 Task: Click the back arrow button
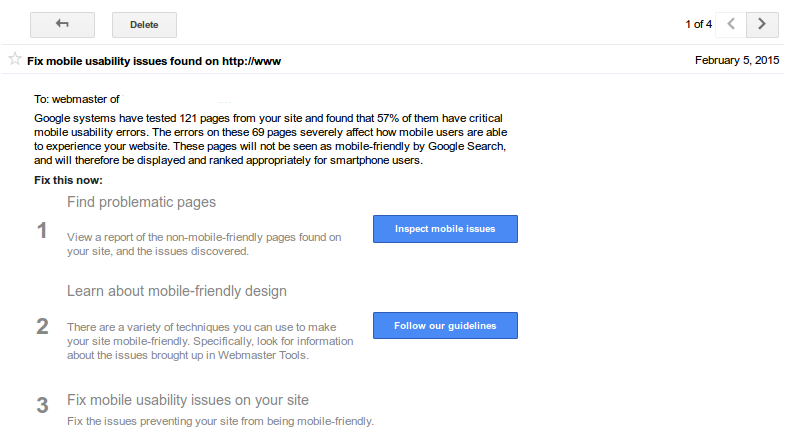point(62,25)
